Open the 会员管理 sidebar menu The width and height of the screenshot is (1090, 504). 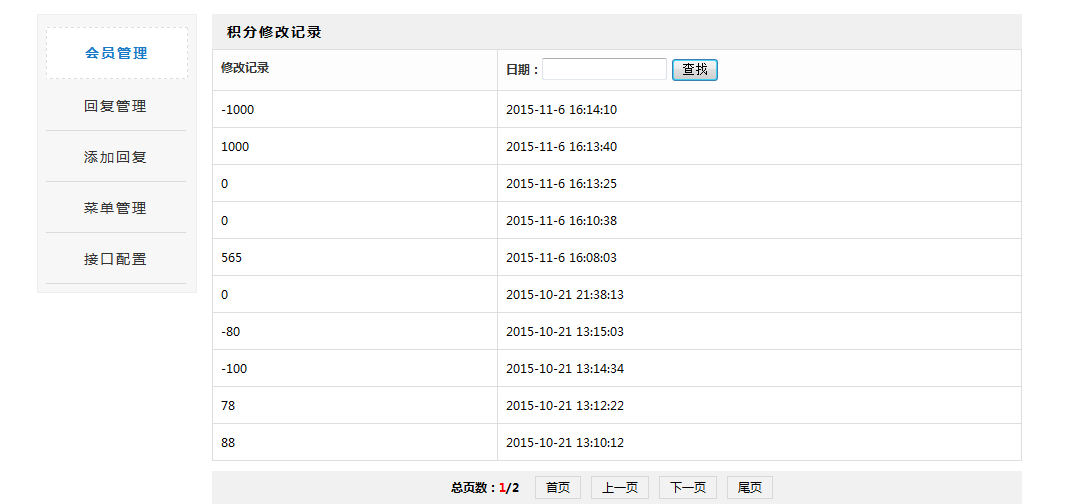coord(116,54)
